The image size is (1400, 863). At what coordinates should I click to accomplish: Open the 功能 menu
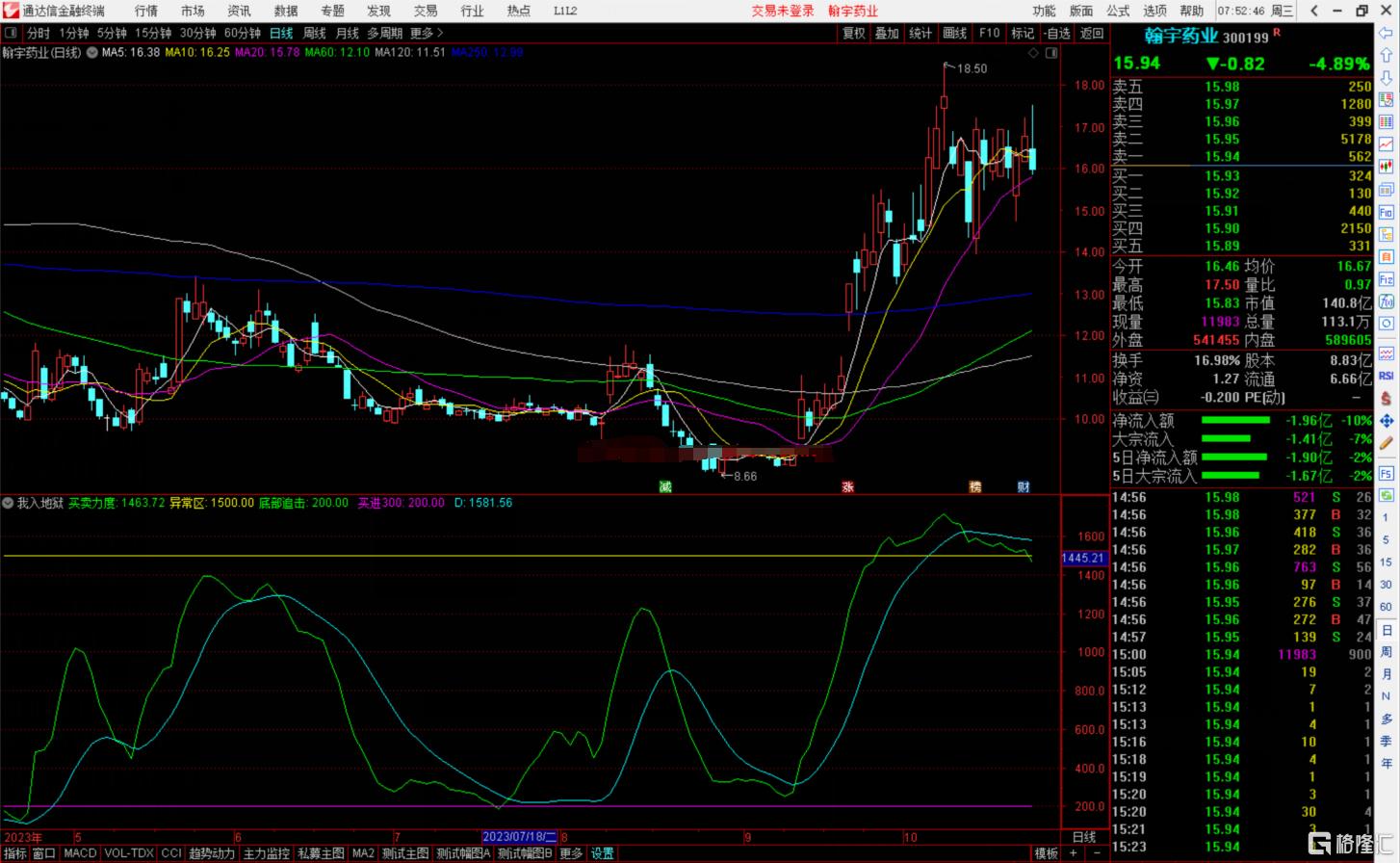(1044, 11)
